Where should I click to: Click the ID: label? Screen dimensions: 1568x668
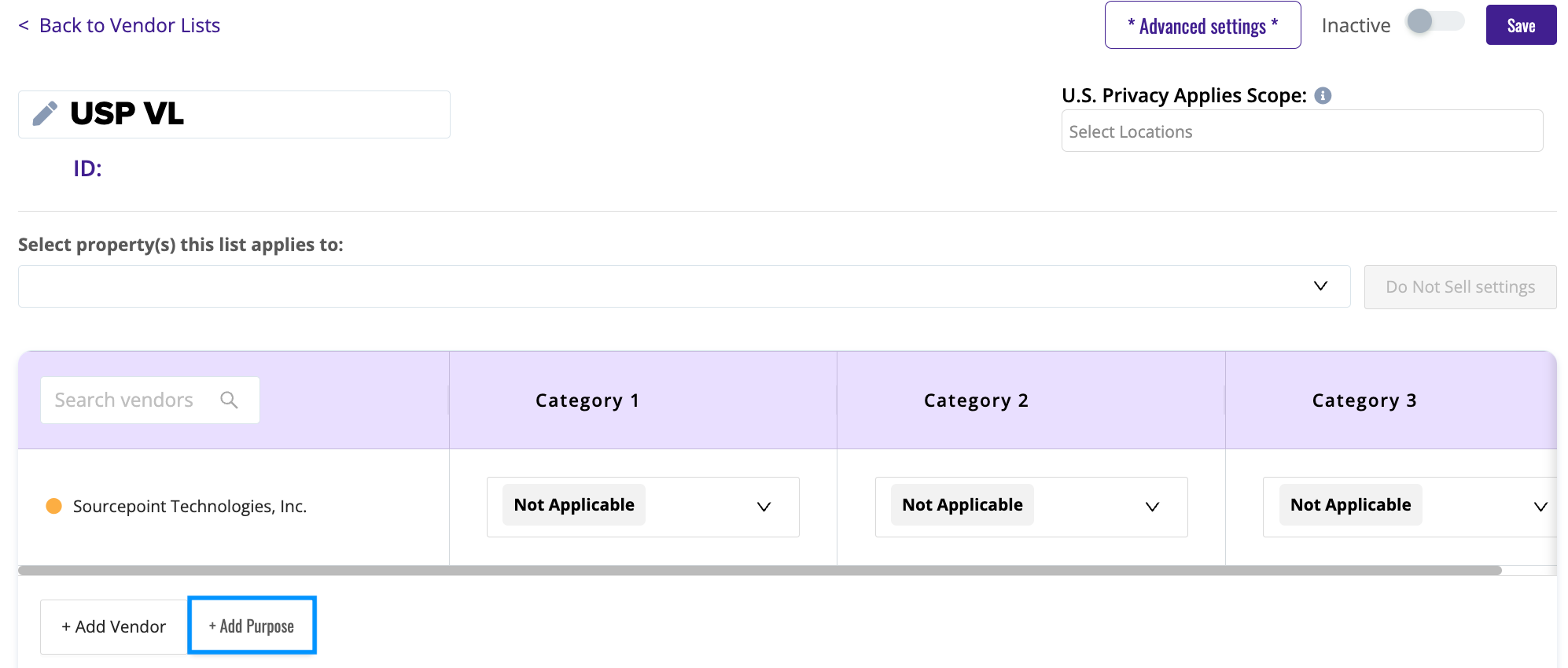pos(87,168)
